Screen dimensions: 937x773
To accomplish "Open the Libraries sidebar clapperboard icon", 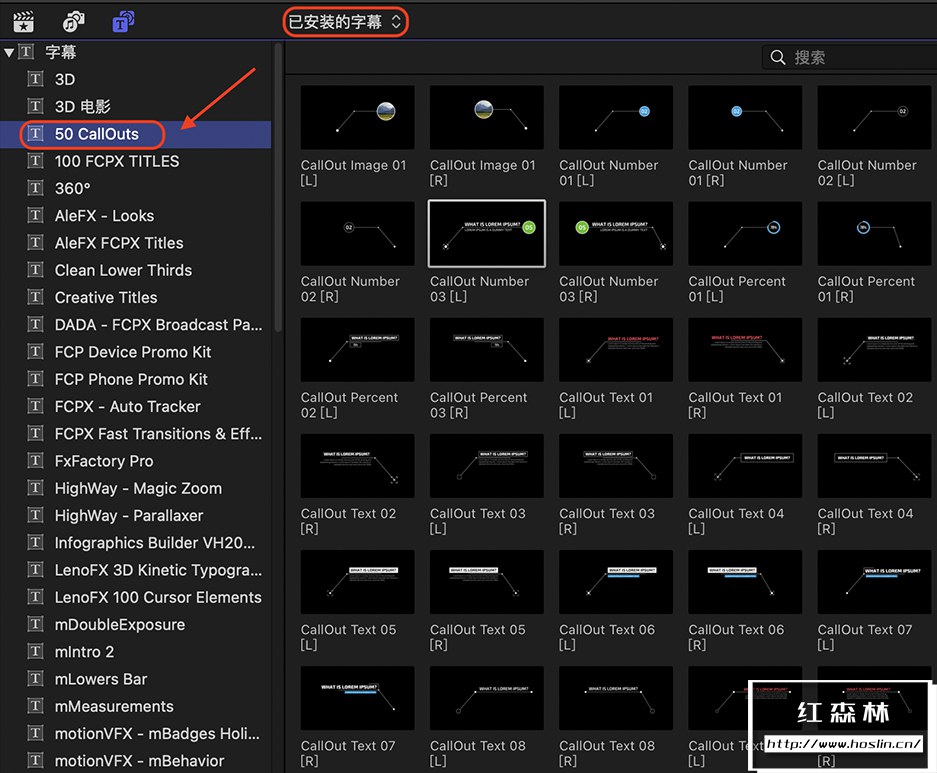I will (x=23, y=22).
